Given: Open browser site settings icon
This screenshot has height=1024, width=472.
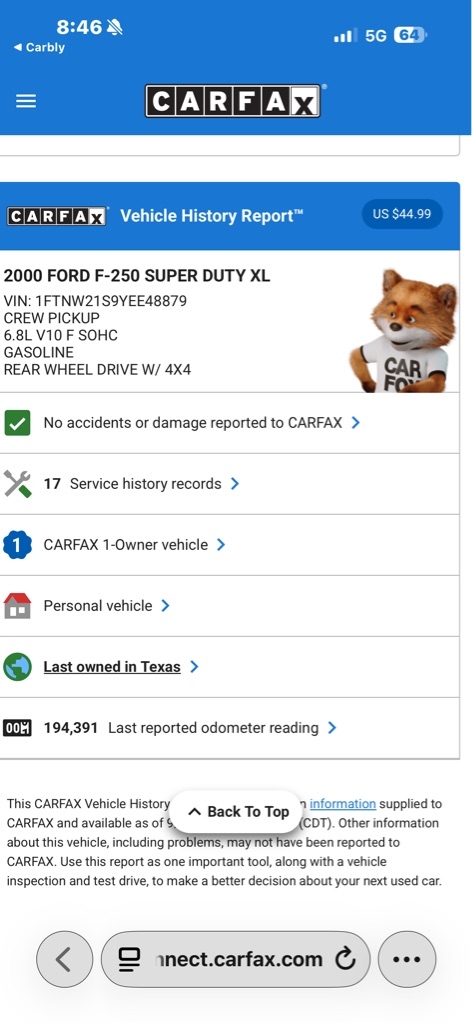Looking at the screenshot, I should click(x=129, y=959).
